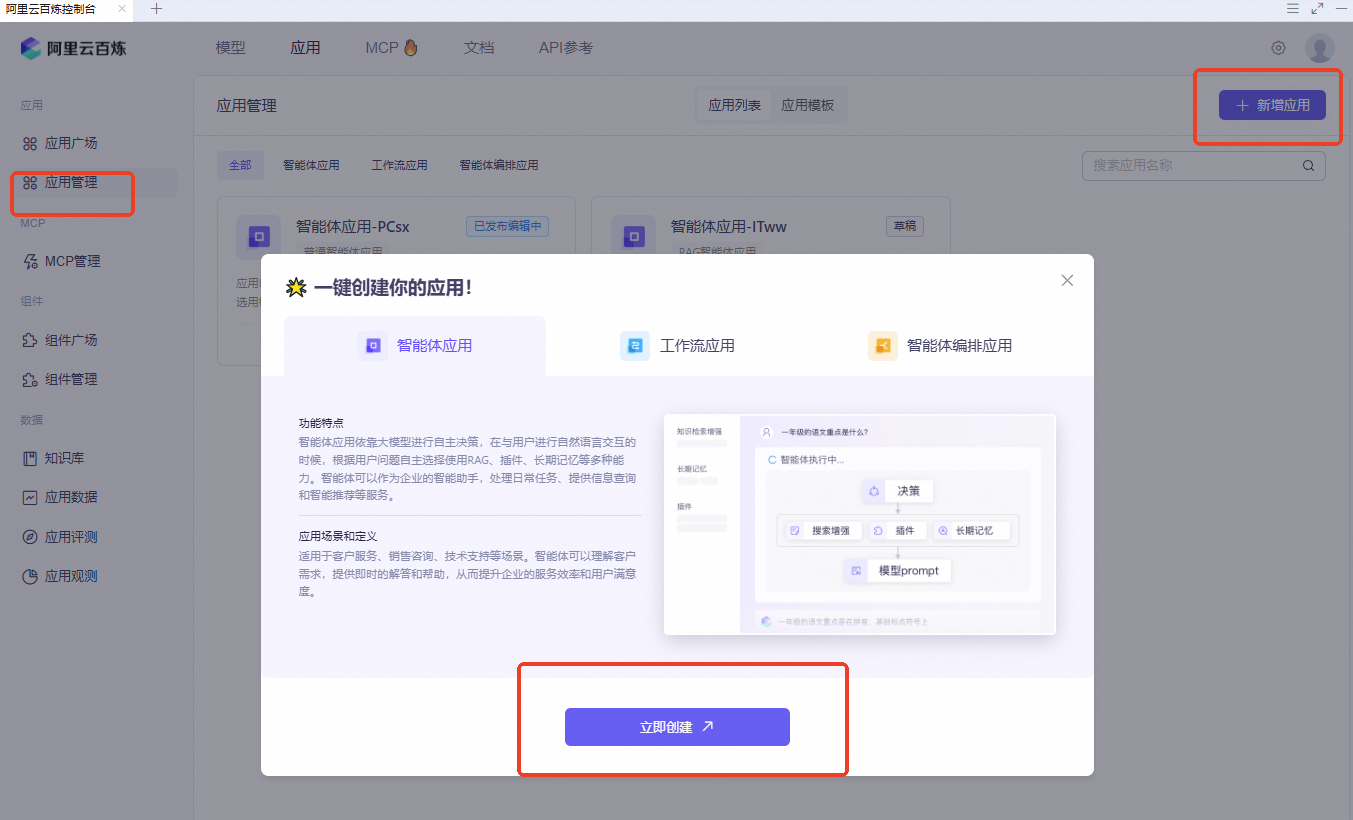Screen dimensions: 1353x820
Task: Open the window hamburger menu icon
Action: click(x=1292, y=8)
